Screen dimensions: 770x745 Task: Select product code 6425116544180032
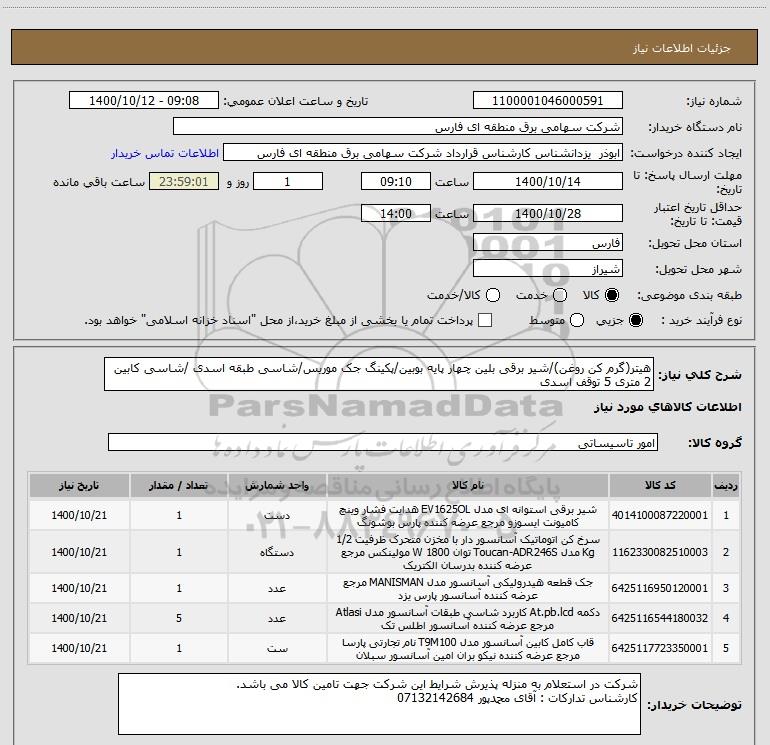pos(660,618)
